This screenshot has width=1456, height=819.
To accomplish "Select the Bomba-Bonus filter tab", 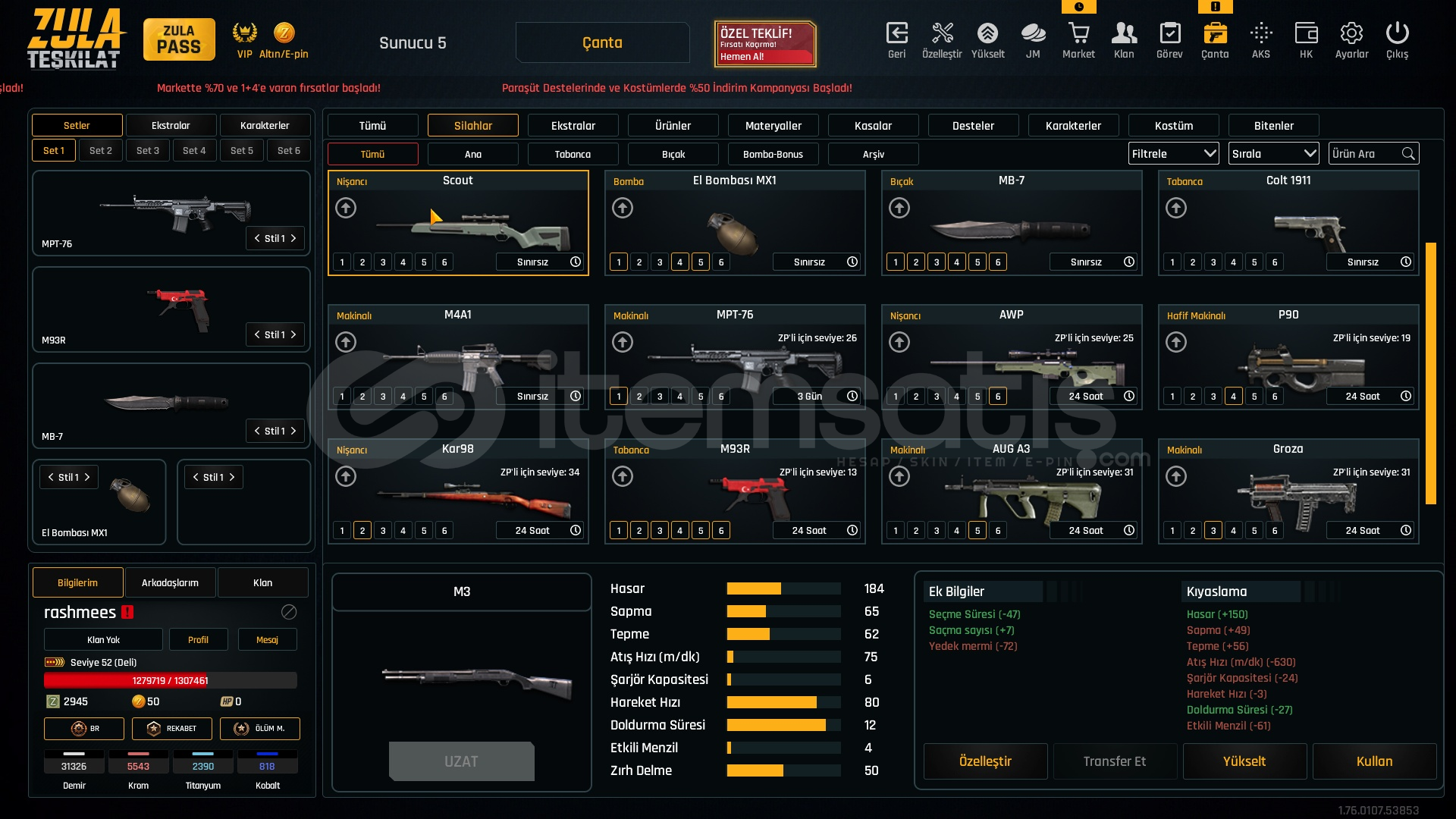I will (x=773, y=154).
